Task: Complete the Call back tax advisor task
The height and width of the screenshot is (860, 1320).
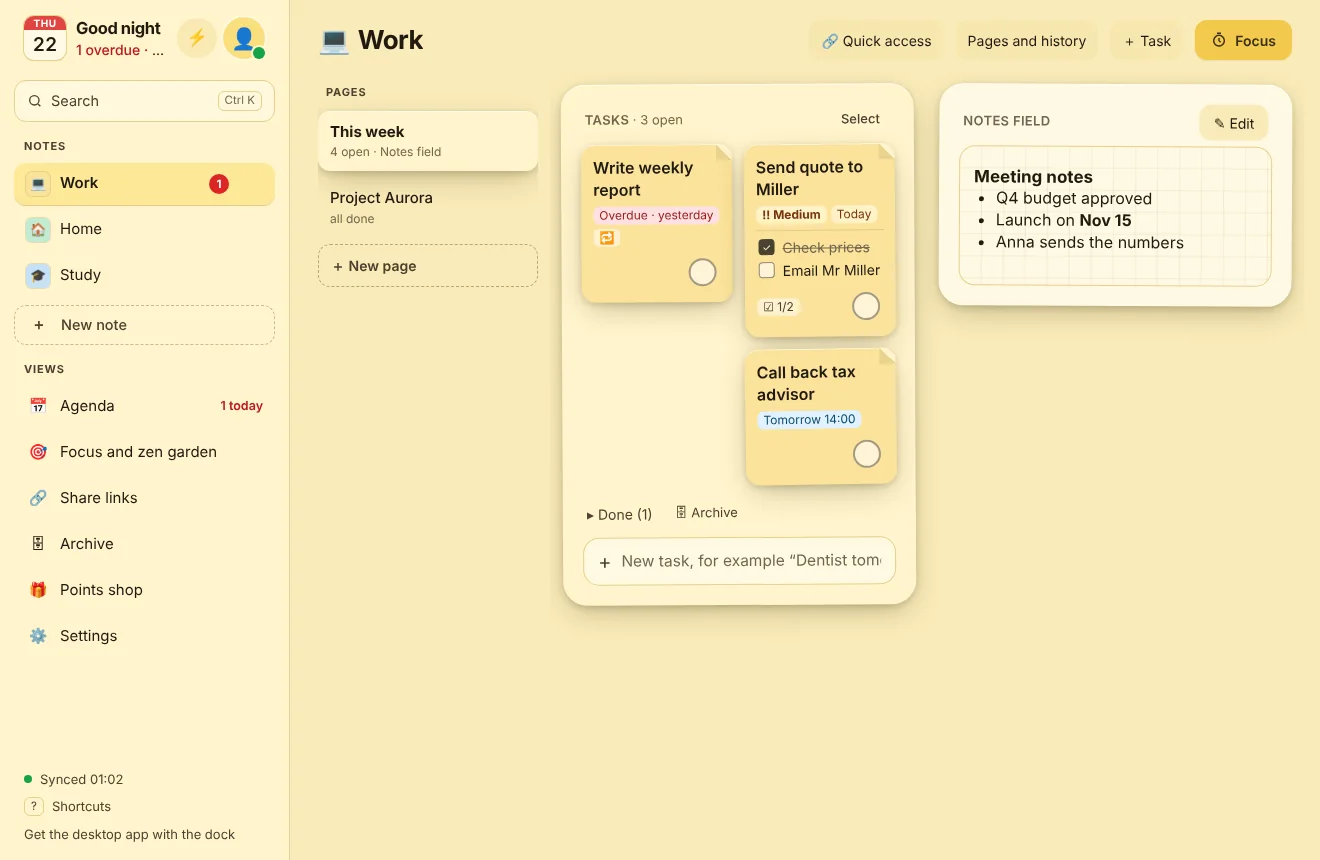Action: pyautogui.click(x=867, y=454)
